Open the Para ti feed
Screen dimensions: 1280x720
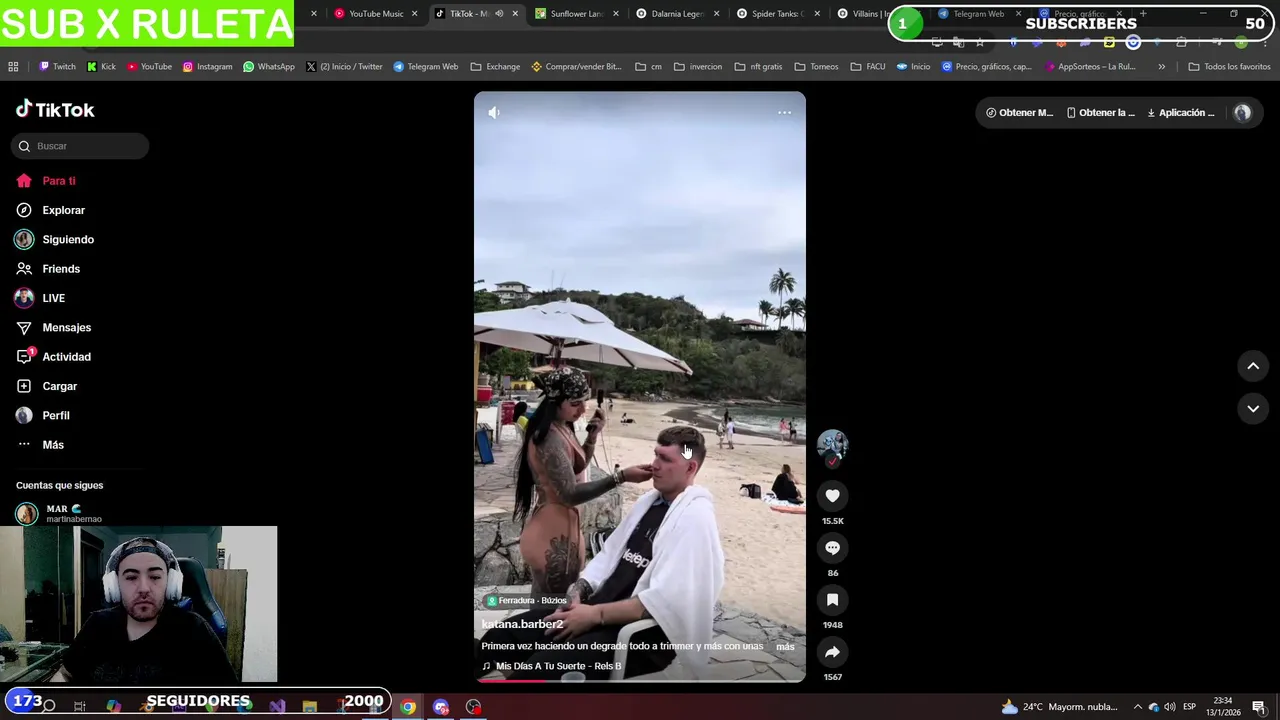(46, 181)
